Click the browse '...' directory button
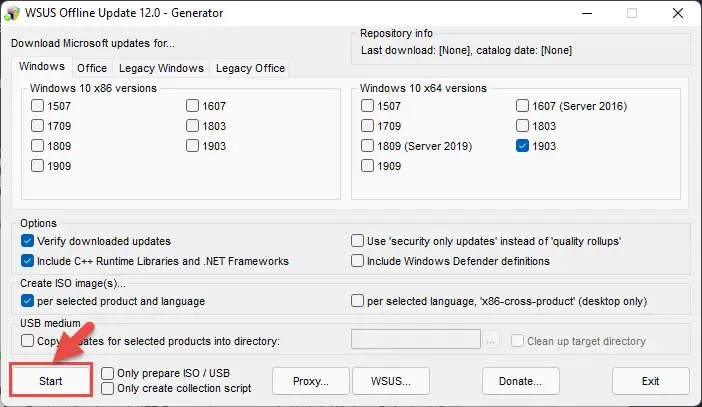The image size is (702, 407). tap(491, 340)
